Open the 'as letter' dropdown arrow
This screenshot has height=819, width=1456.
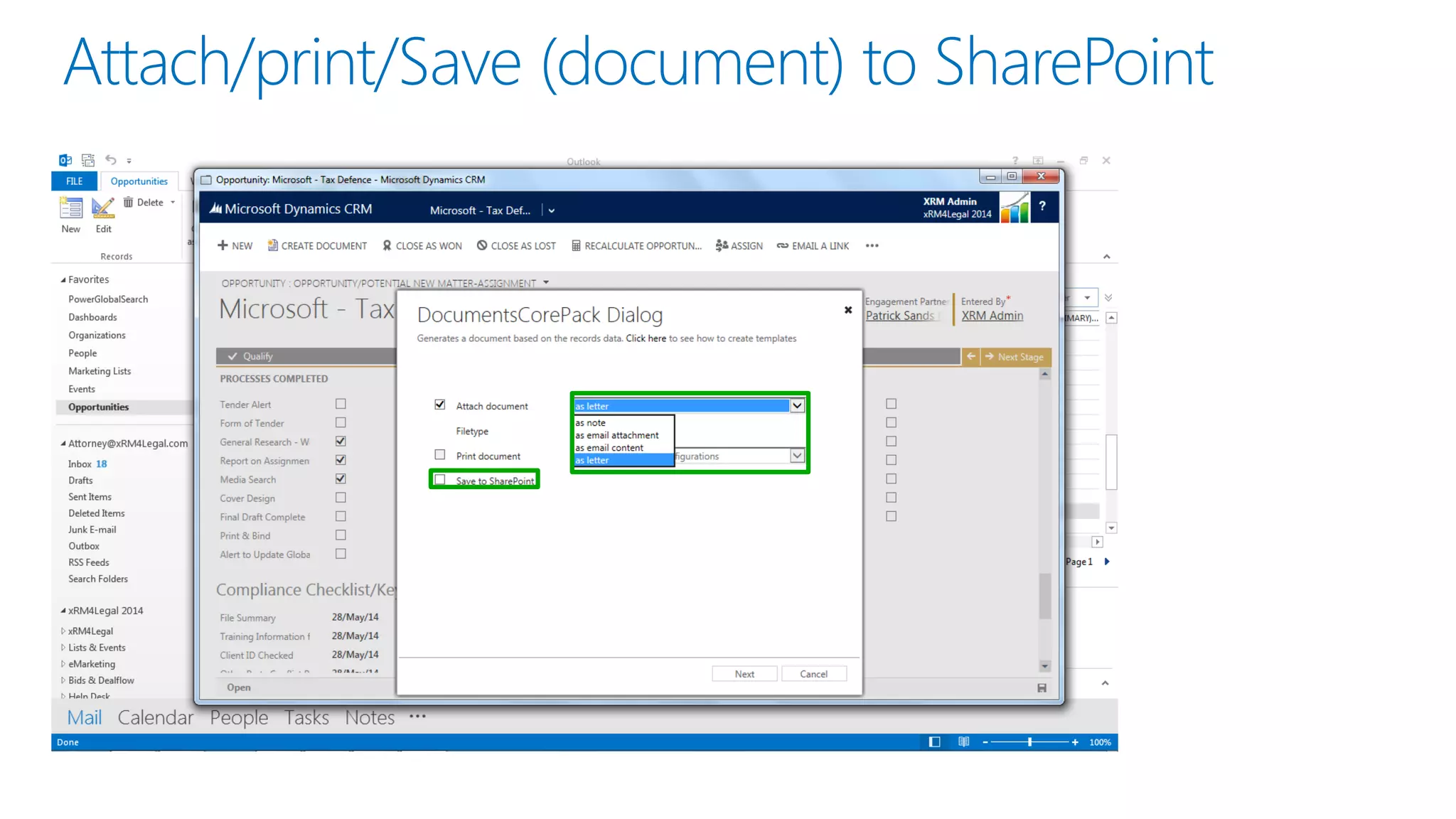click(797, 406)
